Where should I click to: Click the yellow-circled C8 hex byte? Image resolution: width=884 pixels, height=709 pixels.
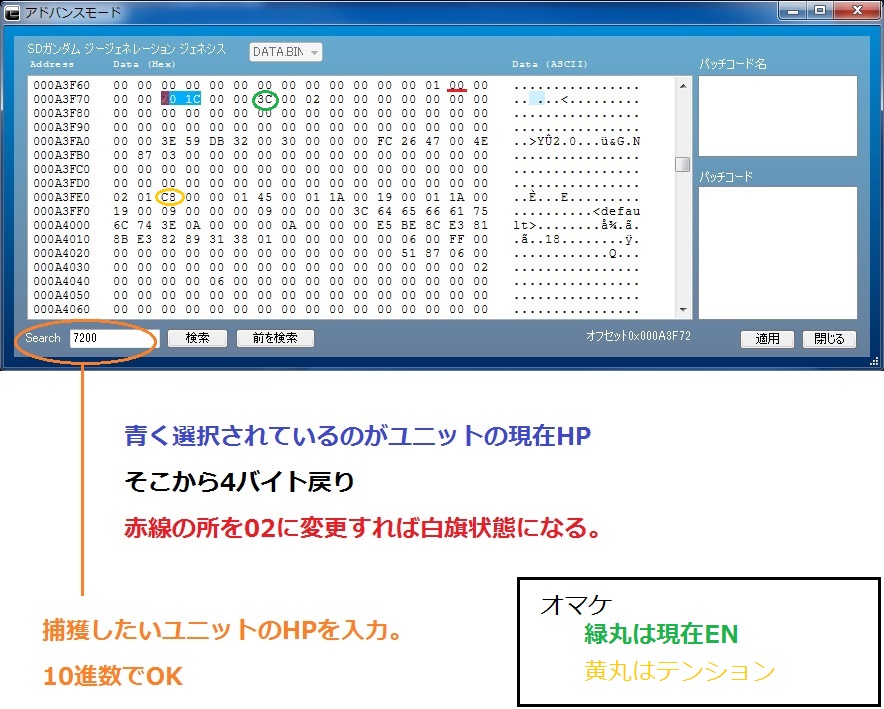[x=168, y=197]
